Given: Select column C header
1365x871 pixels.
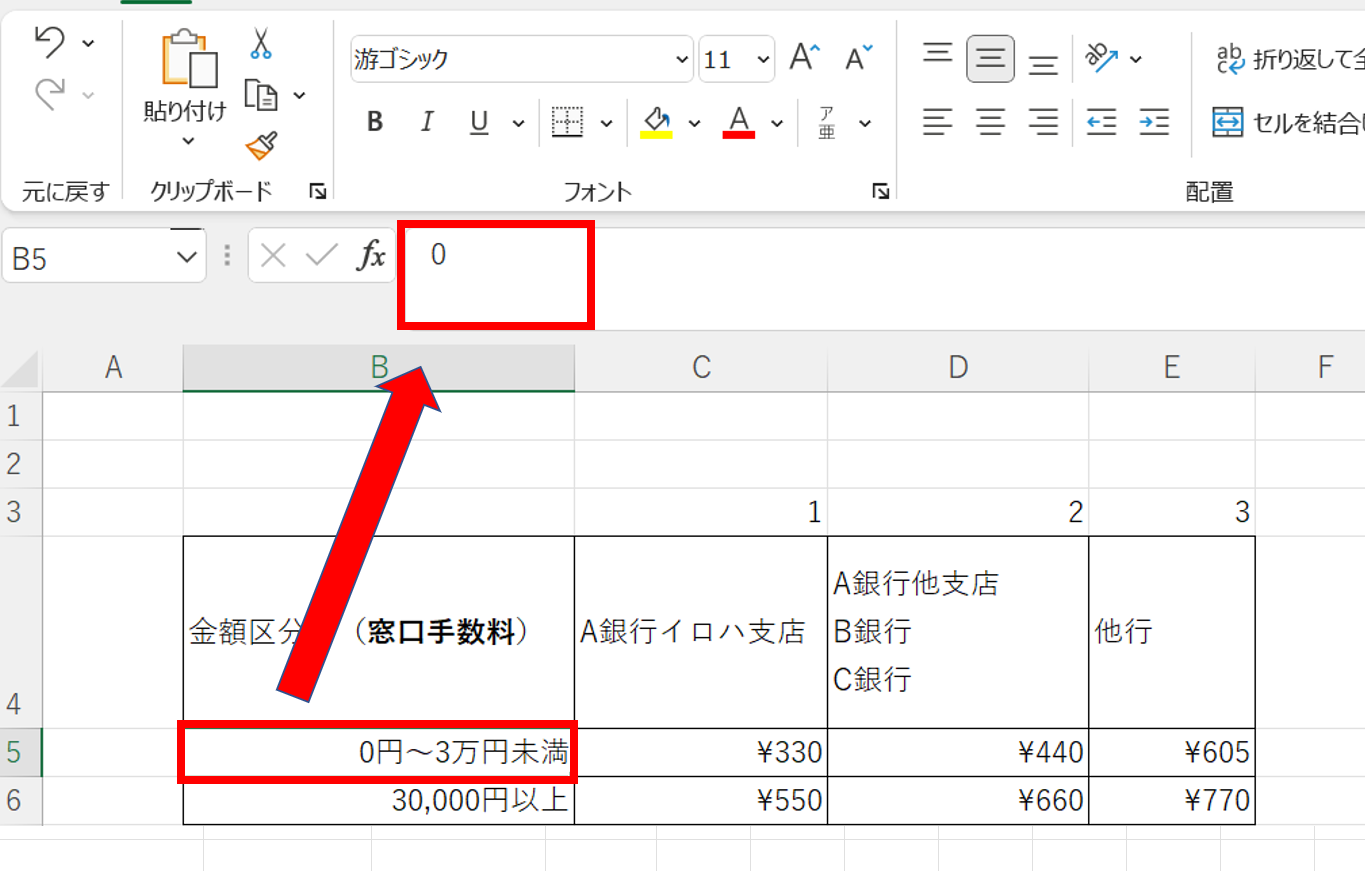Looking at the screenshot, I should [x=700, y=368].
